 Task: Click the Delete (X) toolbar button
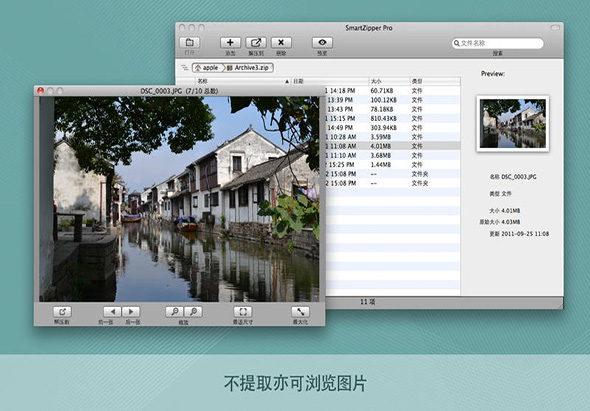pos(281,43)
